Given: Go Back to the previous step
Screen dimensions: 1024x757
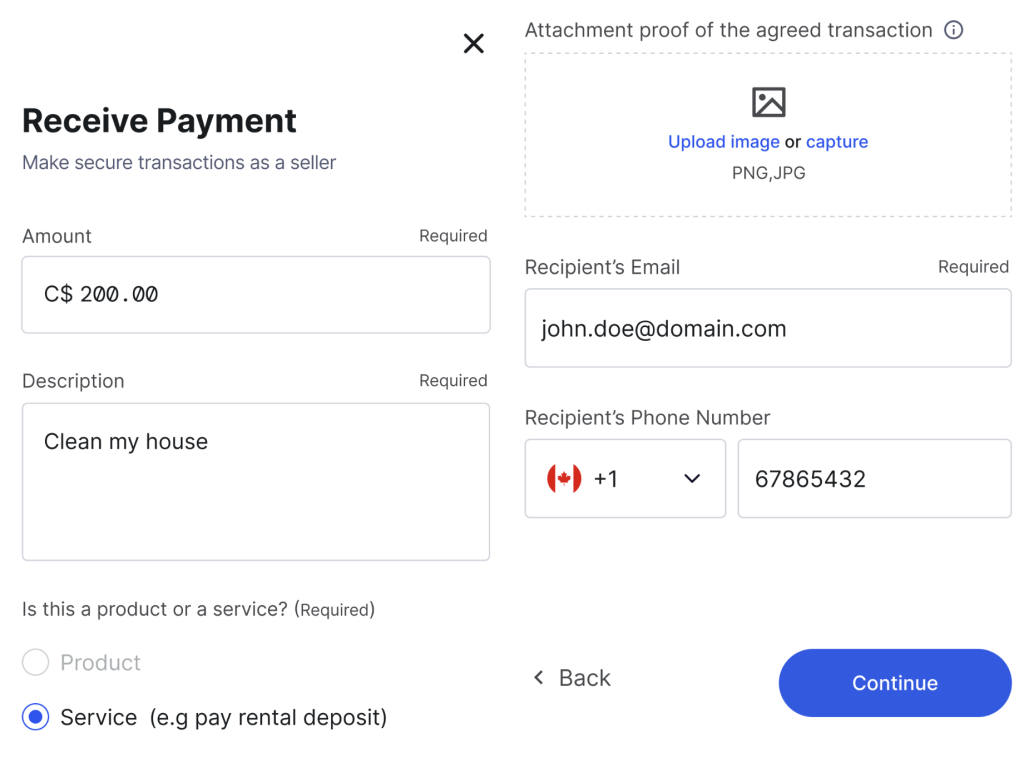Looking at the screenshot, I should pos(572,678).
